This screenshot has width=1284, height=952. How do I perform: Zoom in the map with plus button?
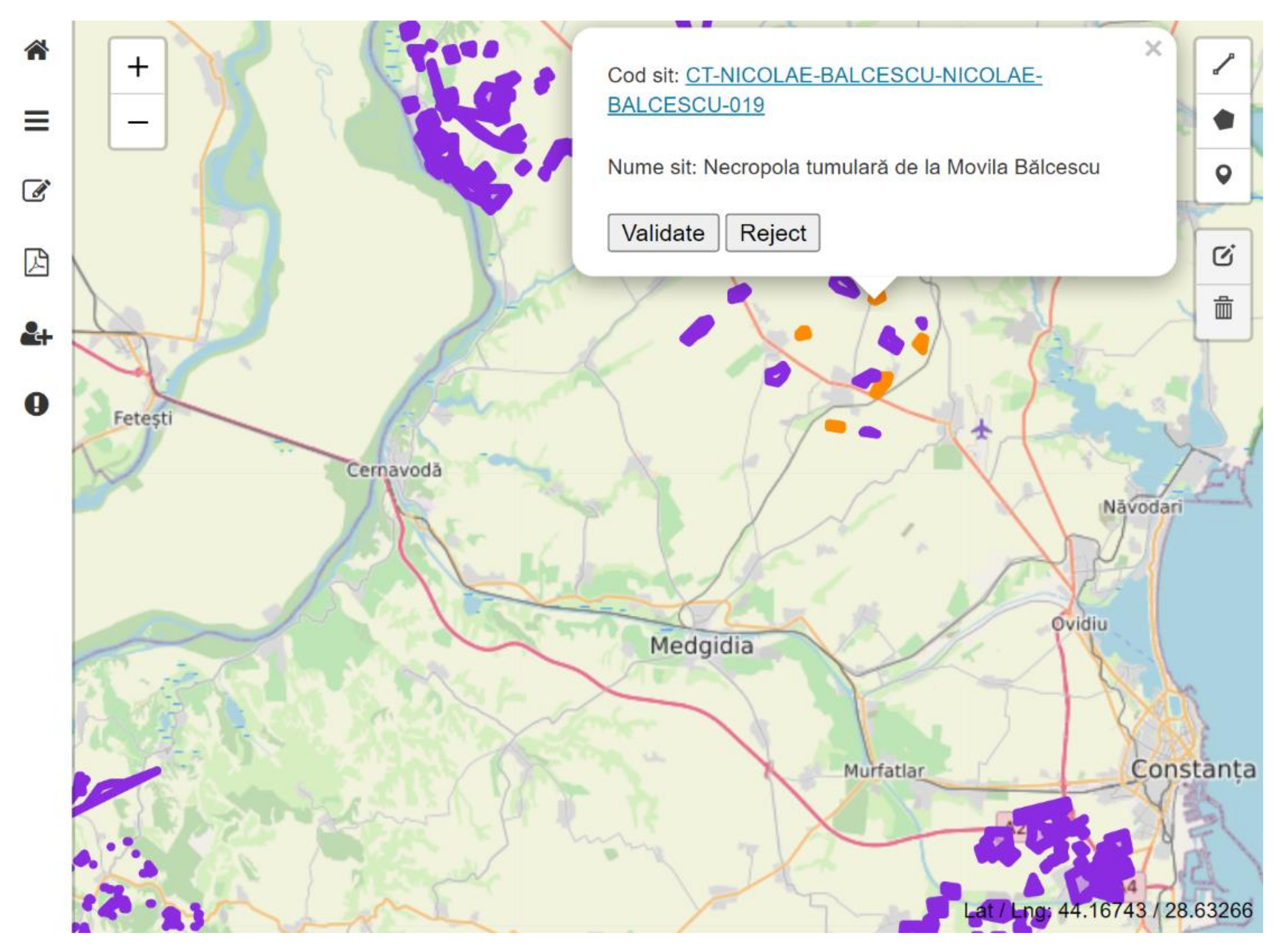pos(138,67)
